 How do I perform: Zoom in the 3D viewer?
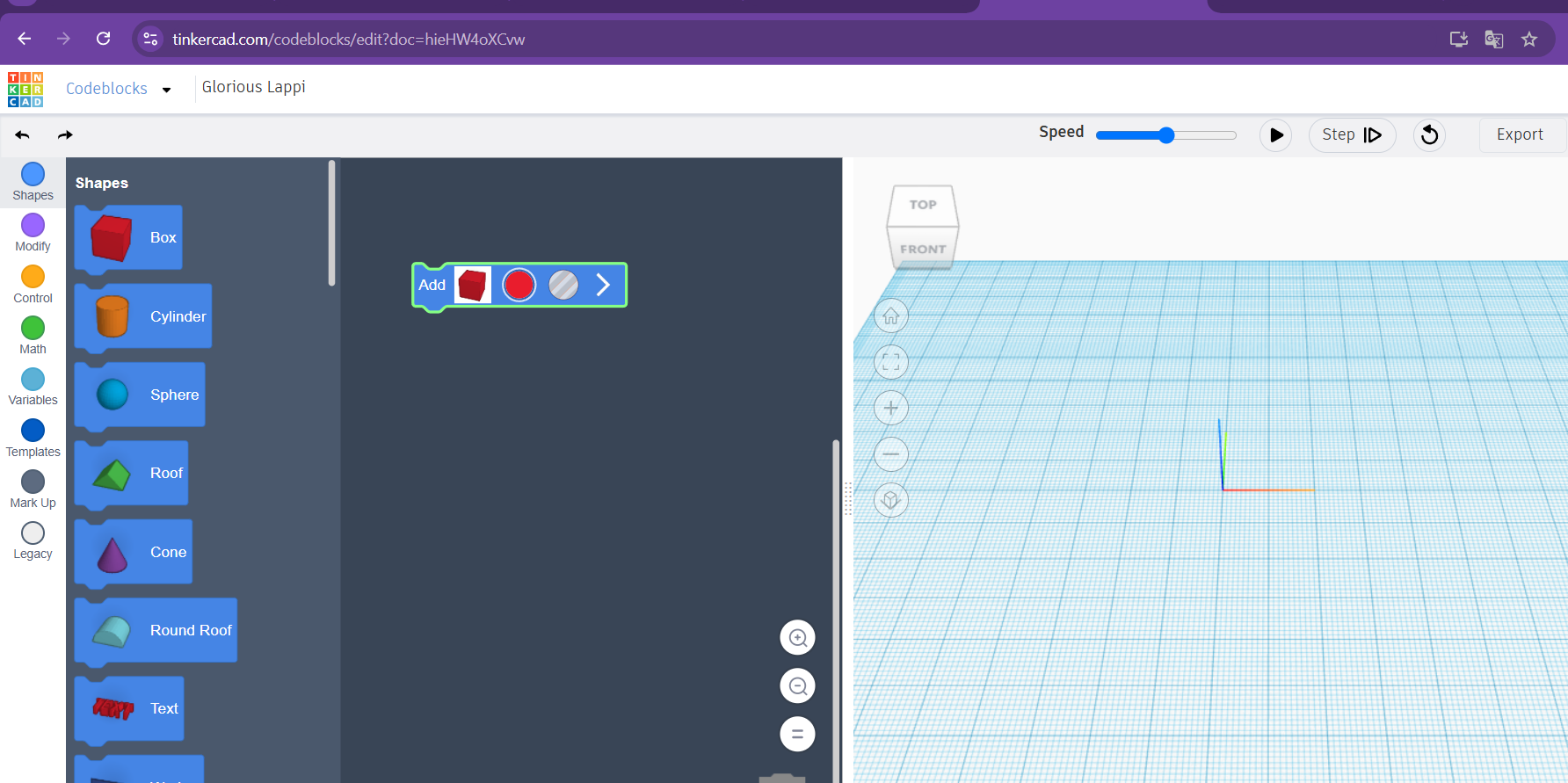[891, 408]
